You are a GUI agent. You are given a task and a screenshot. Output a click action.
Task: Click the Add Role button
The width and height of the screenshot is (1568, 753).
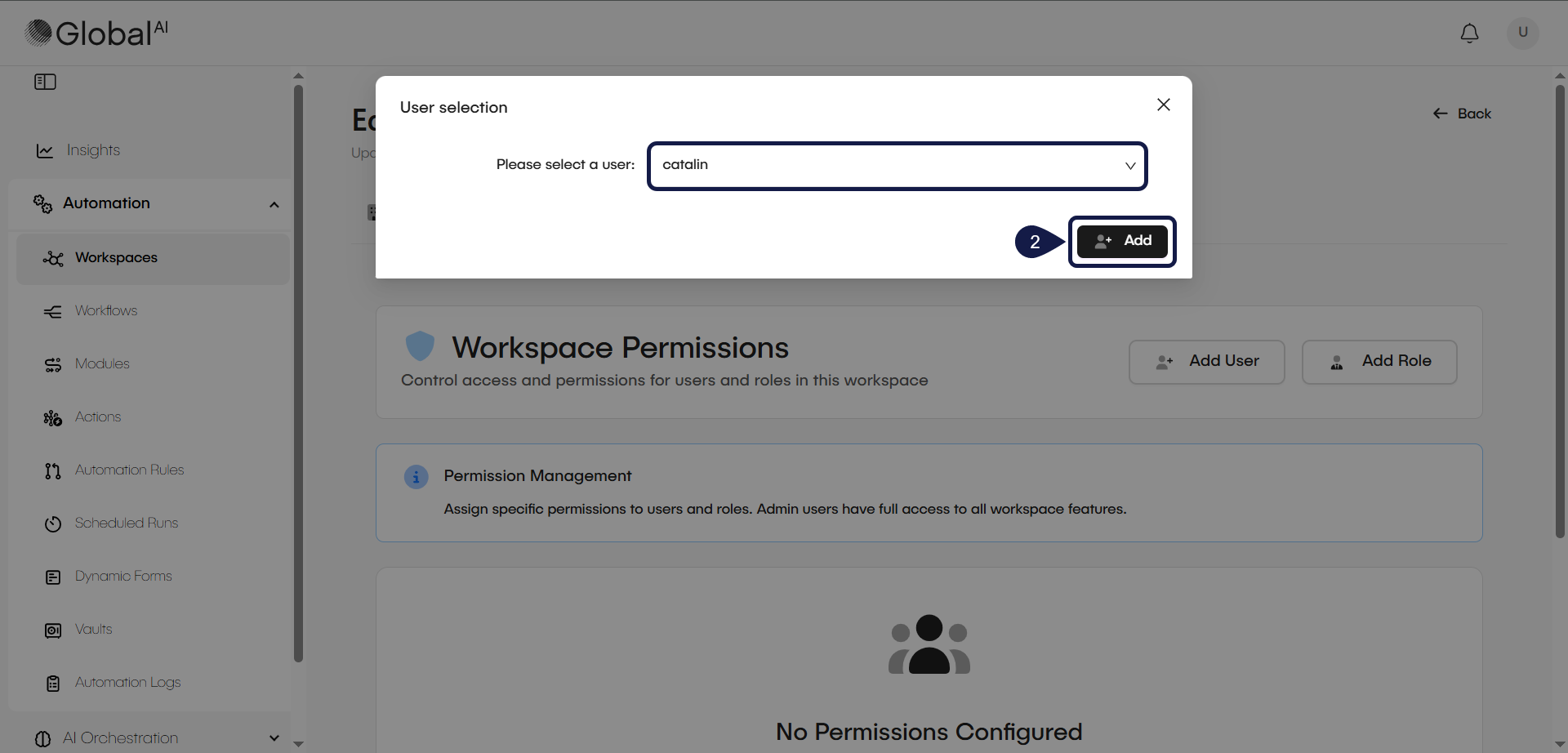[1379, 361]
